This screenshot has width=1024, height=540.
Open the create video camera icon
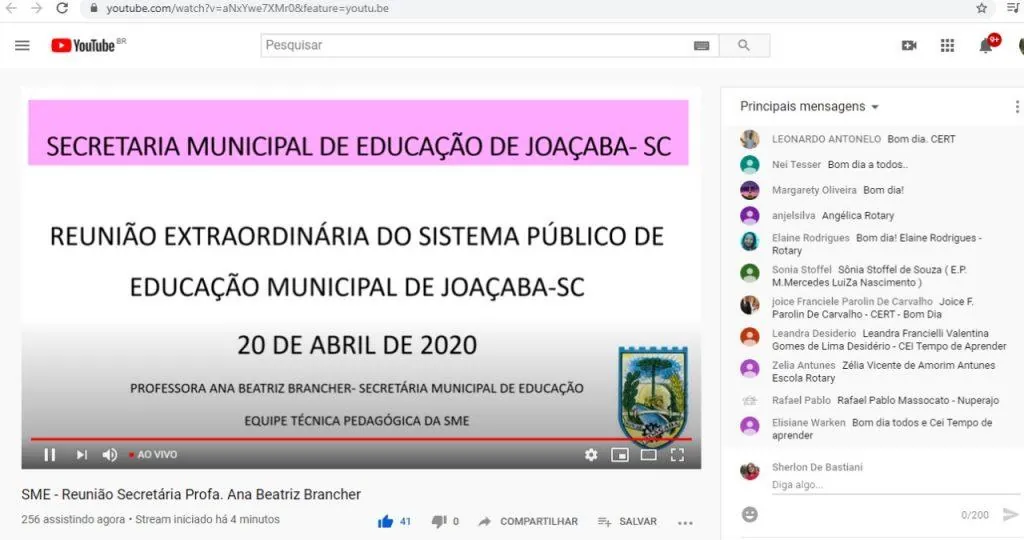(909, 45)
